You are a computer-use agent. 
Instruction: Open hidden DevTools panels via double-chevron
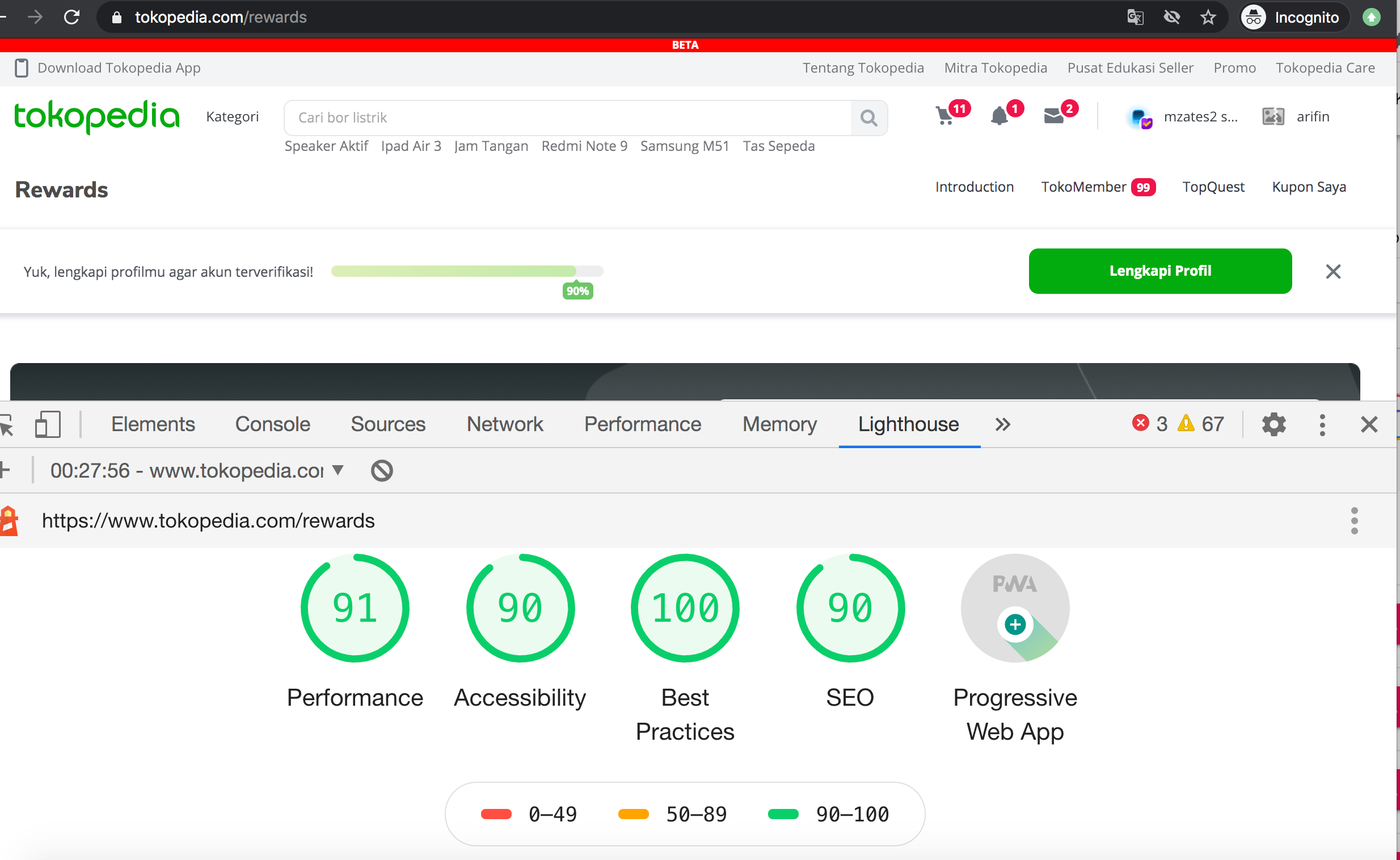click(x=1002, y=424)
